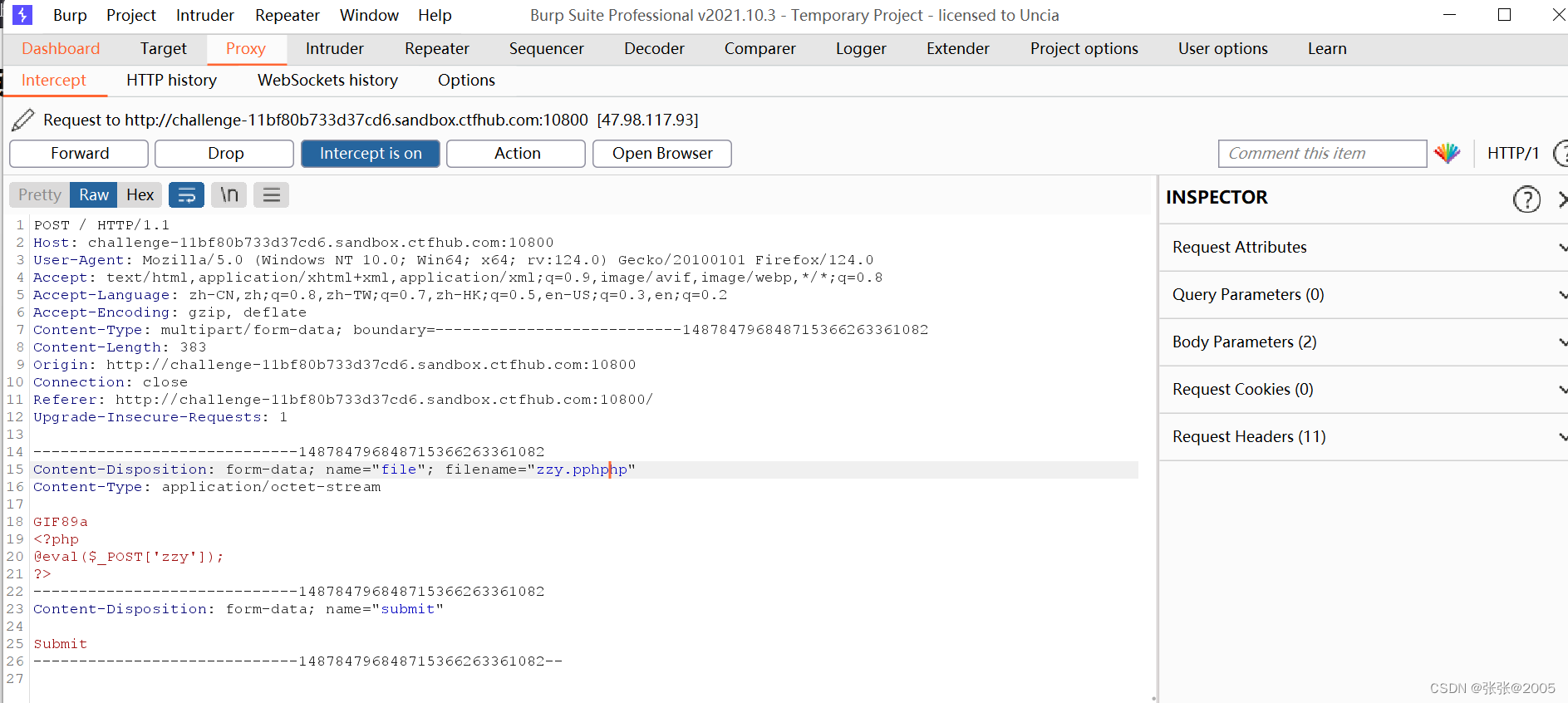Click the GIF89a line in the request body
Screen dimensions: 1568x703
[61, 522]
